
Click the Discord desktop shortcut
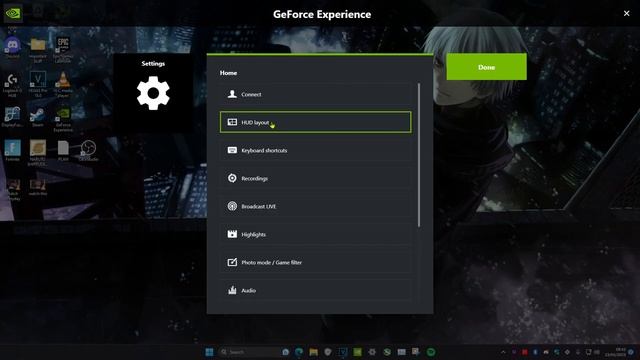pos(12,48)
